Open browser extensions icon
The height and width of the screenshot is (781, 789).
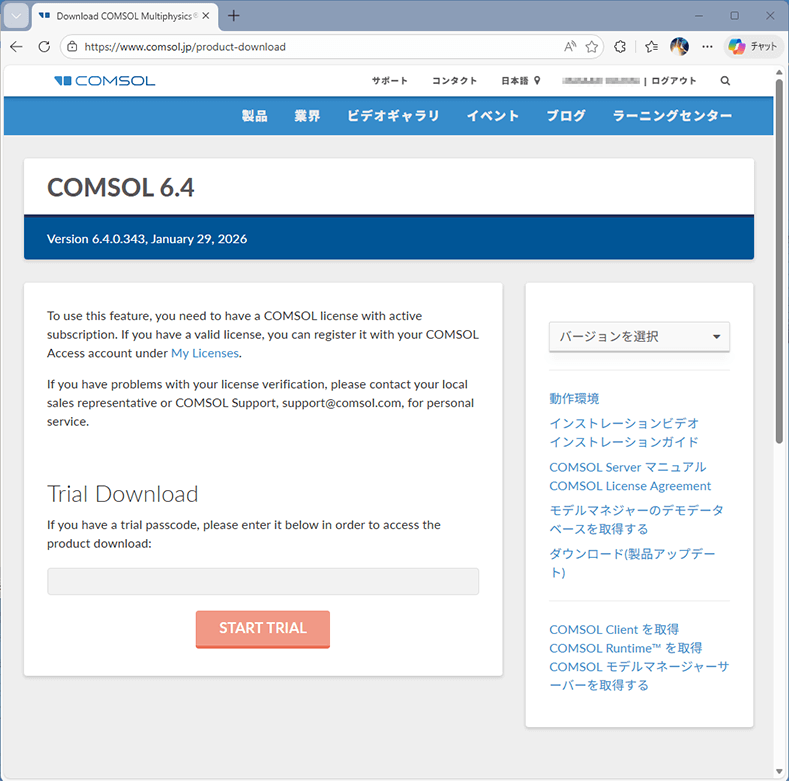tap(620, 47)
